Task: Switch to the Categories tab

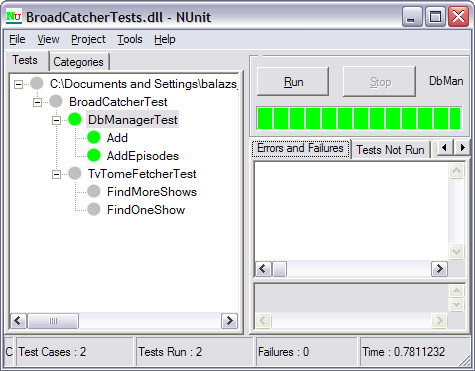Action: pos(78,62)
